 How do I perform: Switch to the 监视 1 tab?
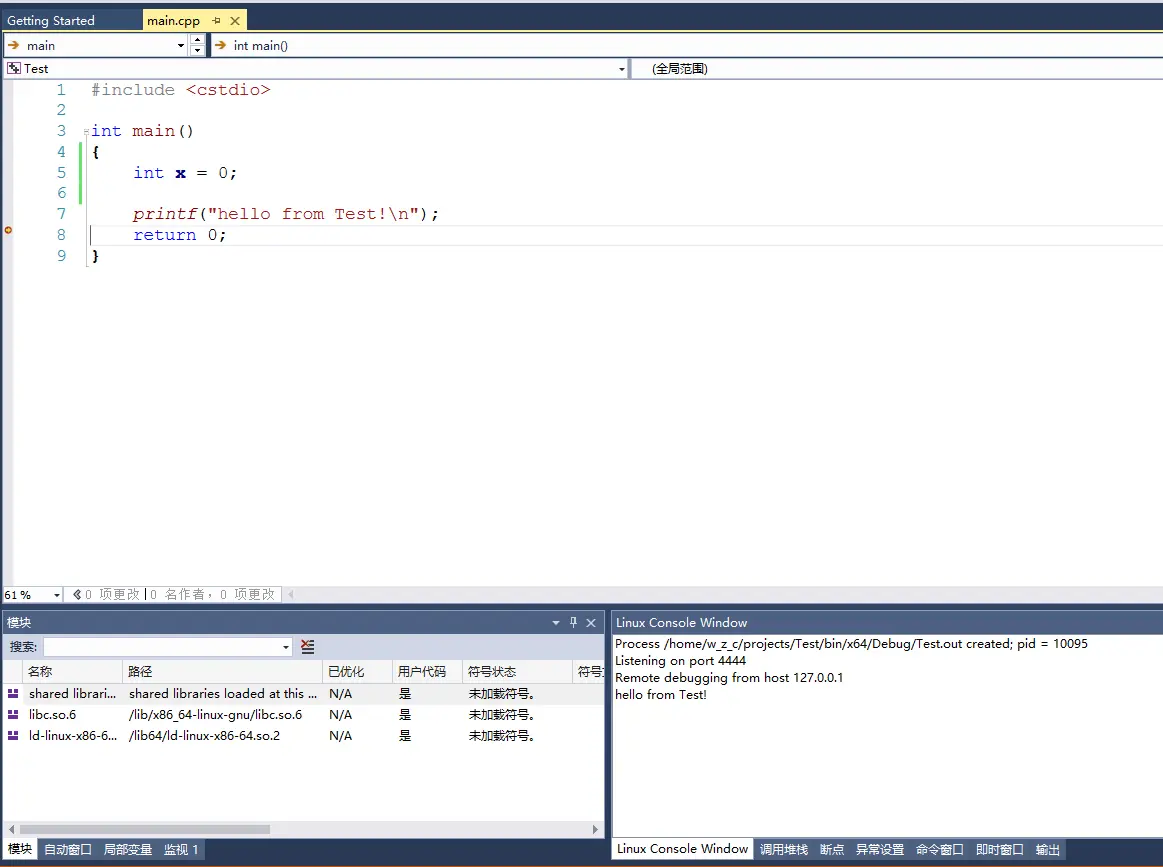(181, 849)
